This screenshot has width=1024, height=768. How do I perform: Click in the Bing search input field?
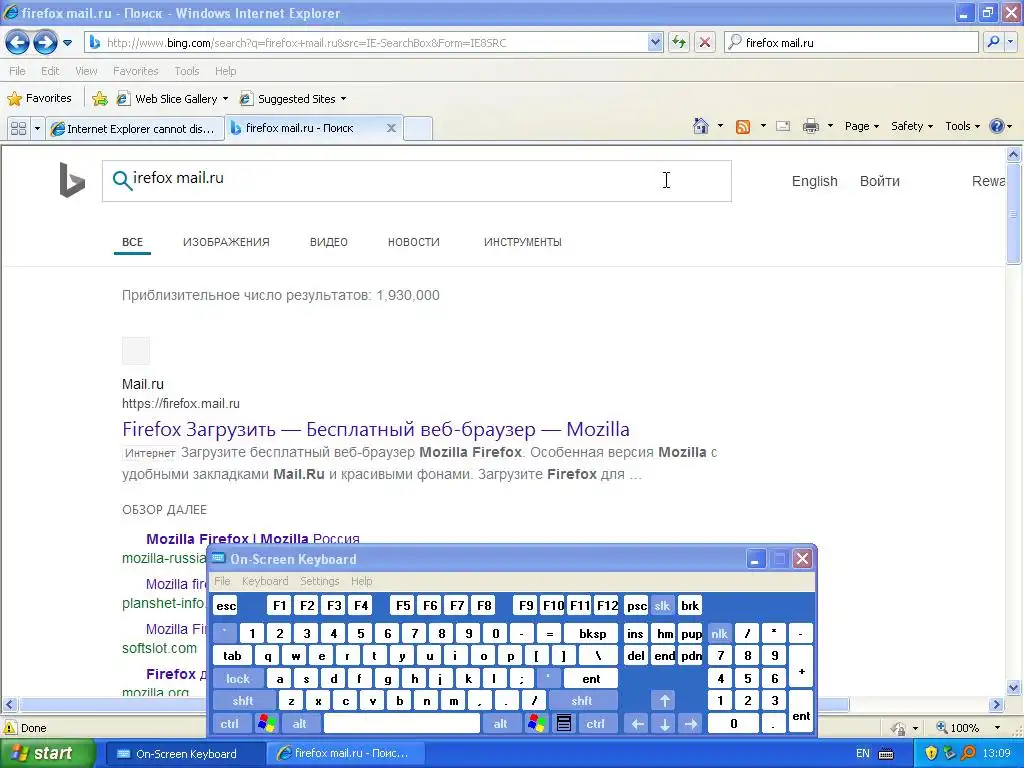pos(417,181)
